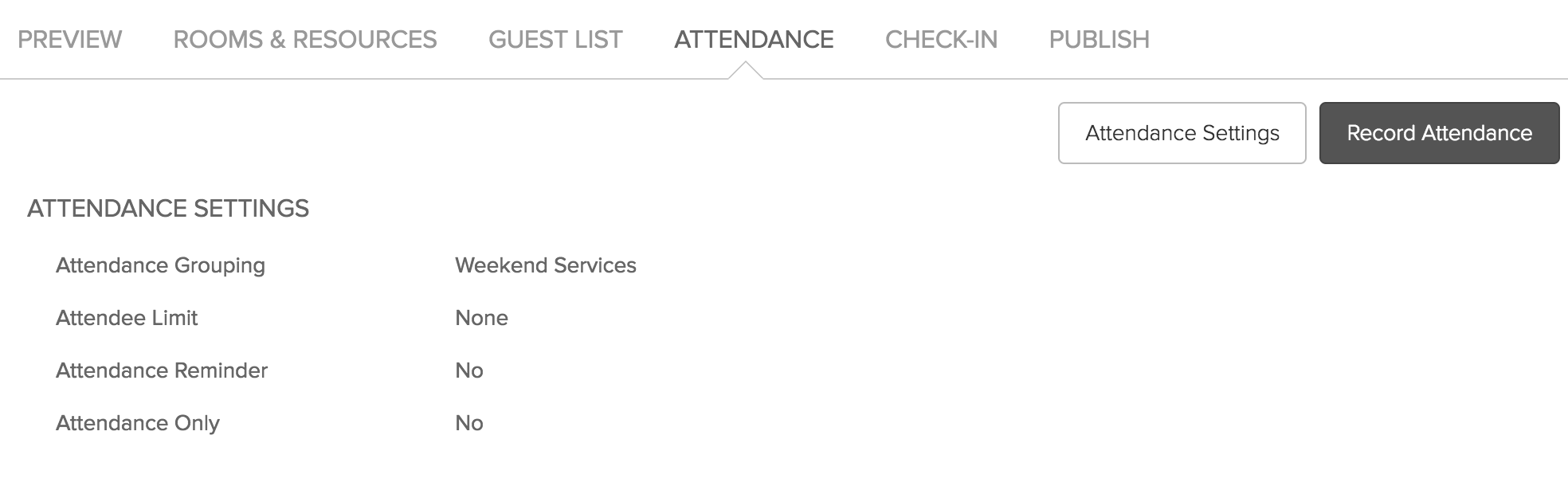This screenshot has width=1568, height=494.
Task: Click the None value for Attendee Limit
Action: point(481,318)
